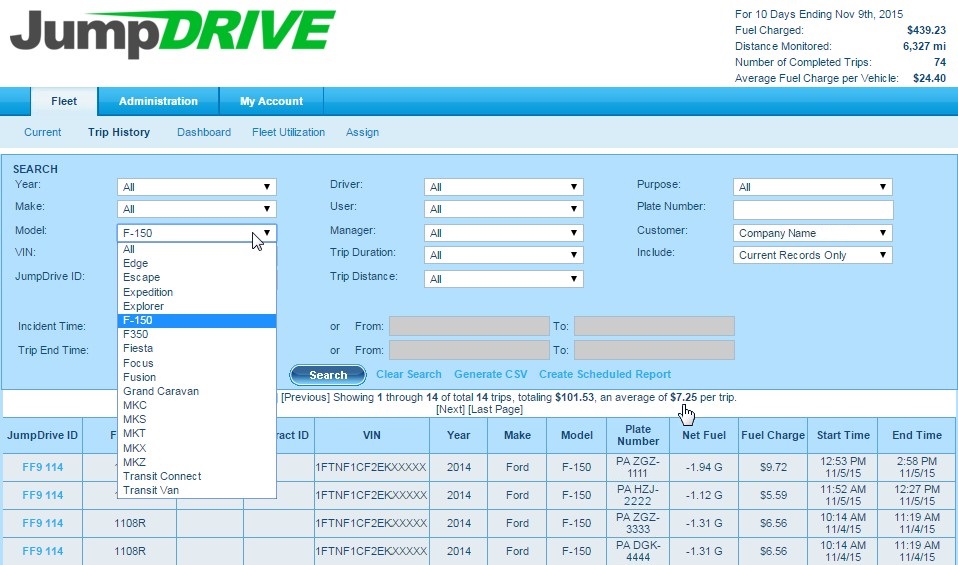Image resolution: width=958 pixels, height=565 pixels.
Task: Click Trip End Time From field
Action: (x=469, y=350)
